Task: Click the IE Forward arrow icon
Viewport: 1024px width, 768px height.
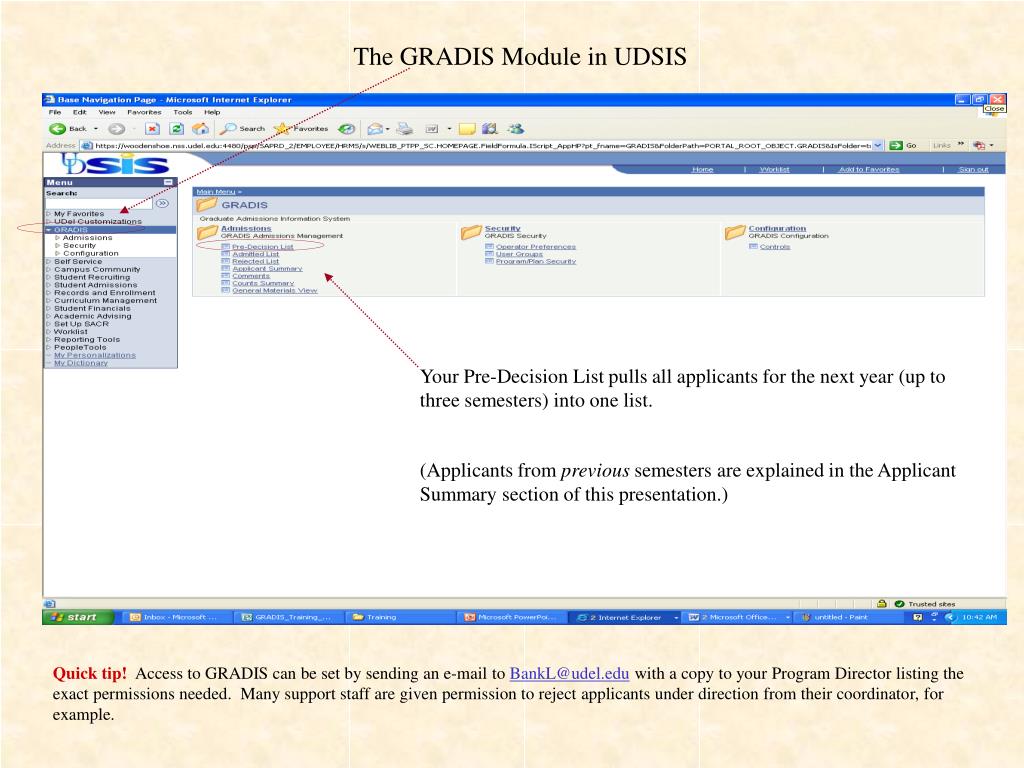Action: coord(116,129)
